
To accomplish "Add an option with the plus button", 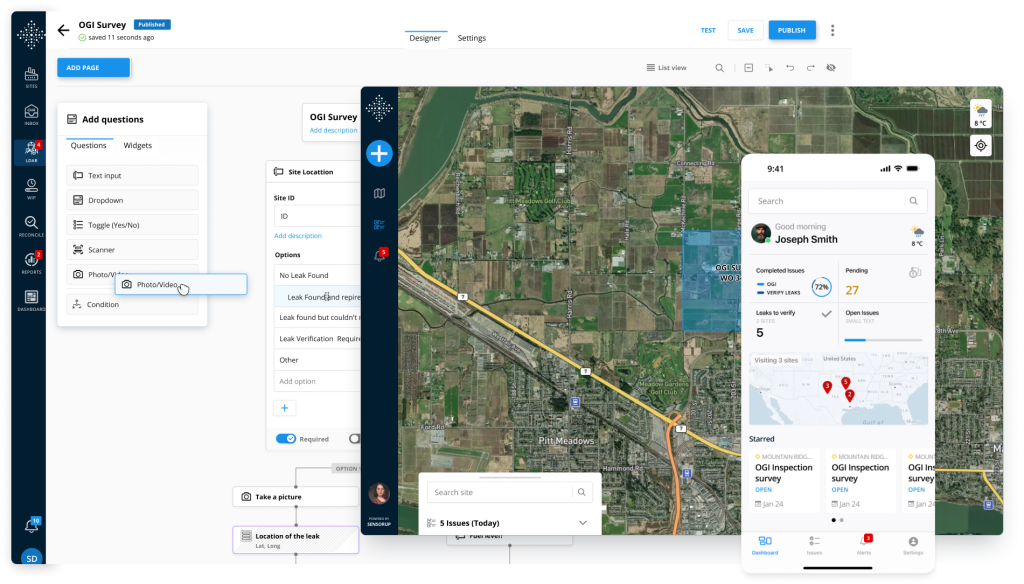I will pyautogui.click(x=285, y=408).
